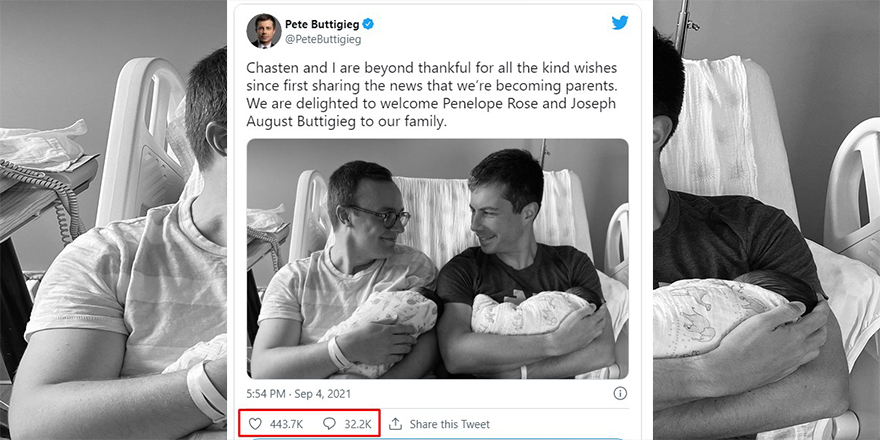Select 'Share this Tweet' text
Screen dimensions: 880x440
tap(450, 424)
